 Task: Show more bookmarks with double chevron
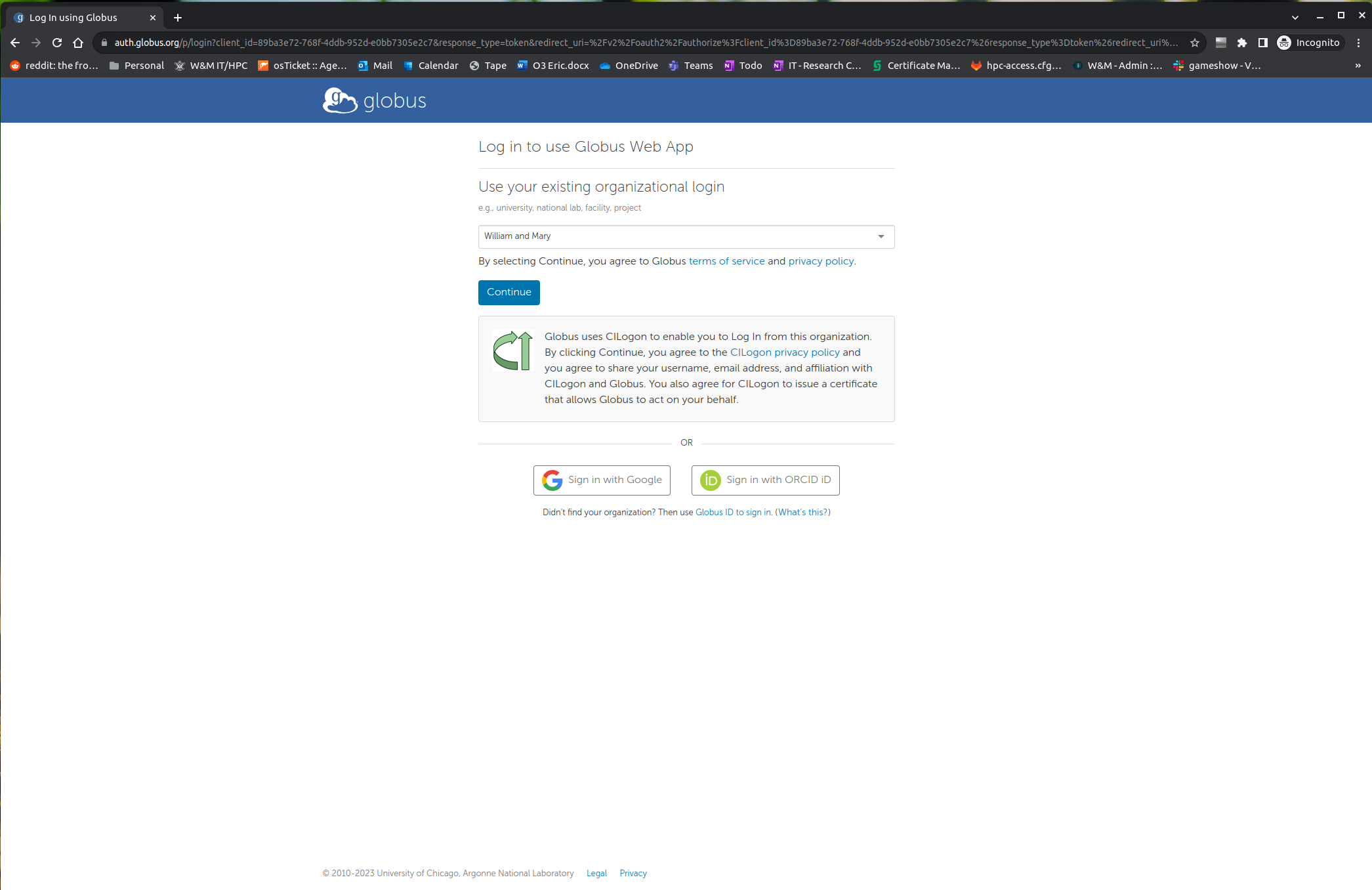(x=1358, y=66)
